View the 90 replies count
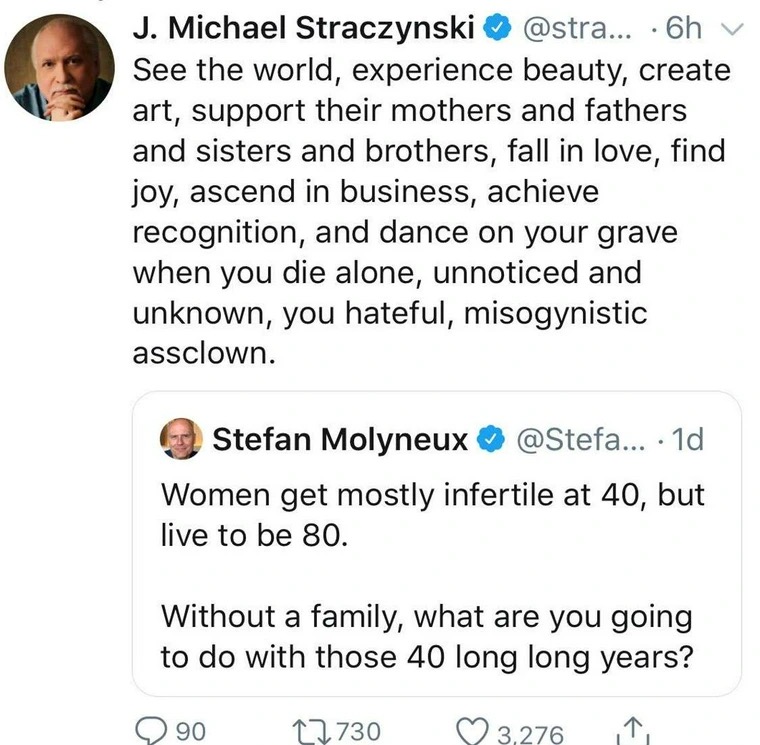Image resolution: width=760 pixels, height=745 pixels. pos(191,731)
